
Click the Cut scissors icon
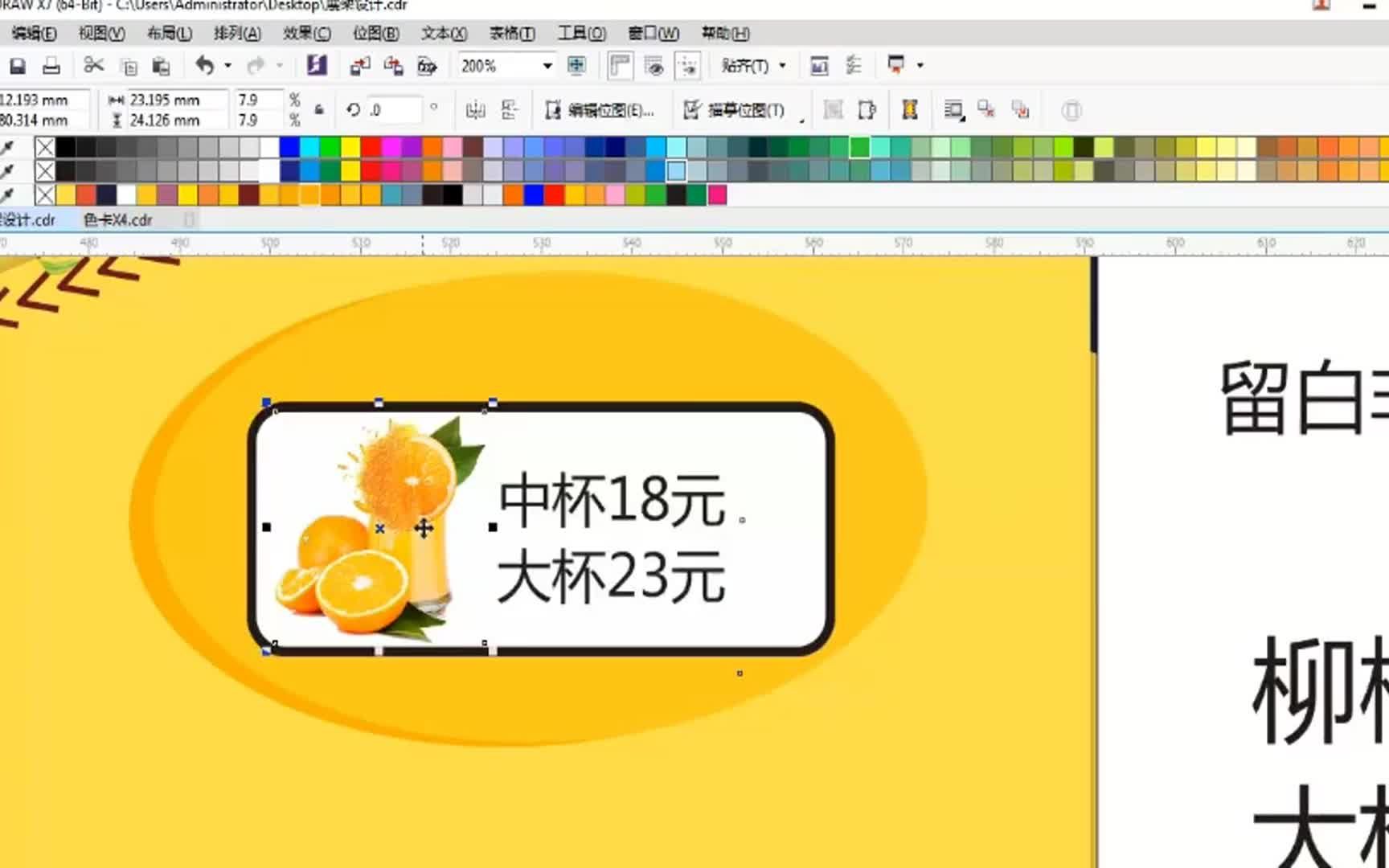click(x=94, y=65)
